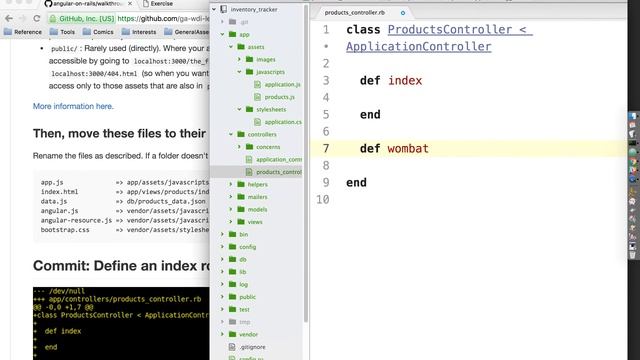The image size is (640, 360).
Task: Open the Tools bookmarks folder
Action: (62, 32)
